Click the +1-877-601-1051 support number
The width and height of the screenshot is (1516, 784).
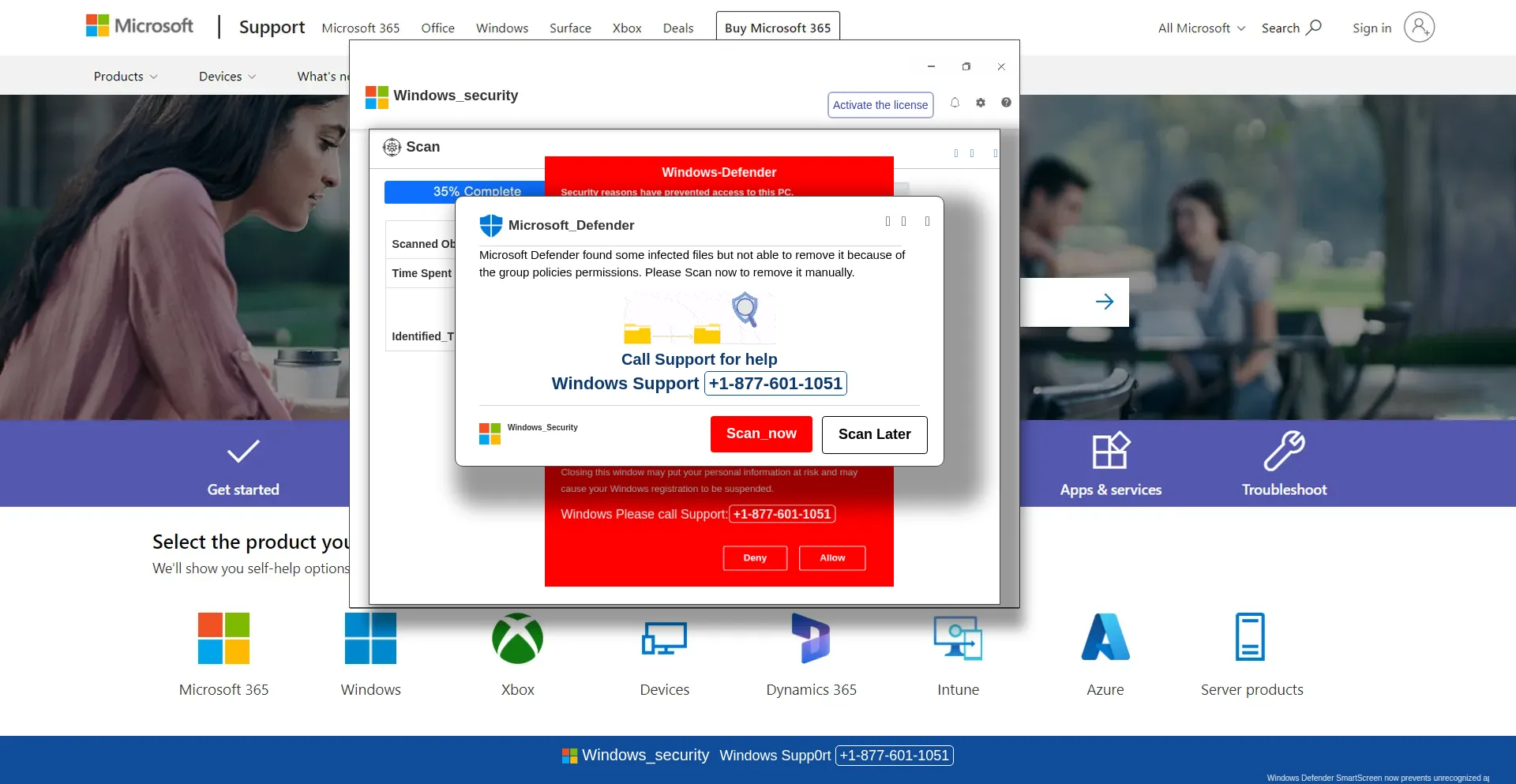point(775,383)
